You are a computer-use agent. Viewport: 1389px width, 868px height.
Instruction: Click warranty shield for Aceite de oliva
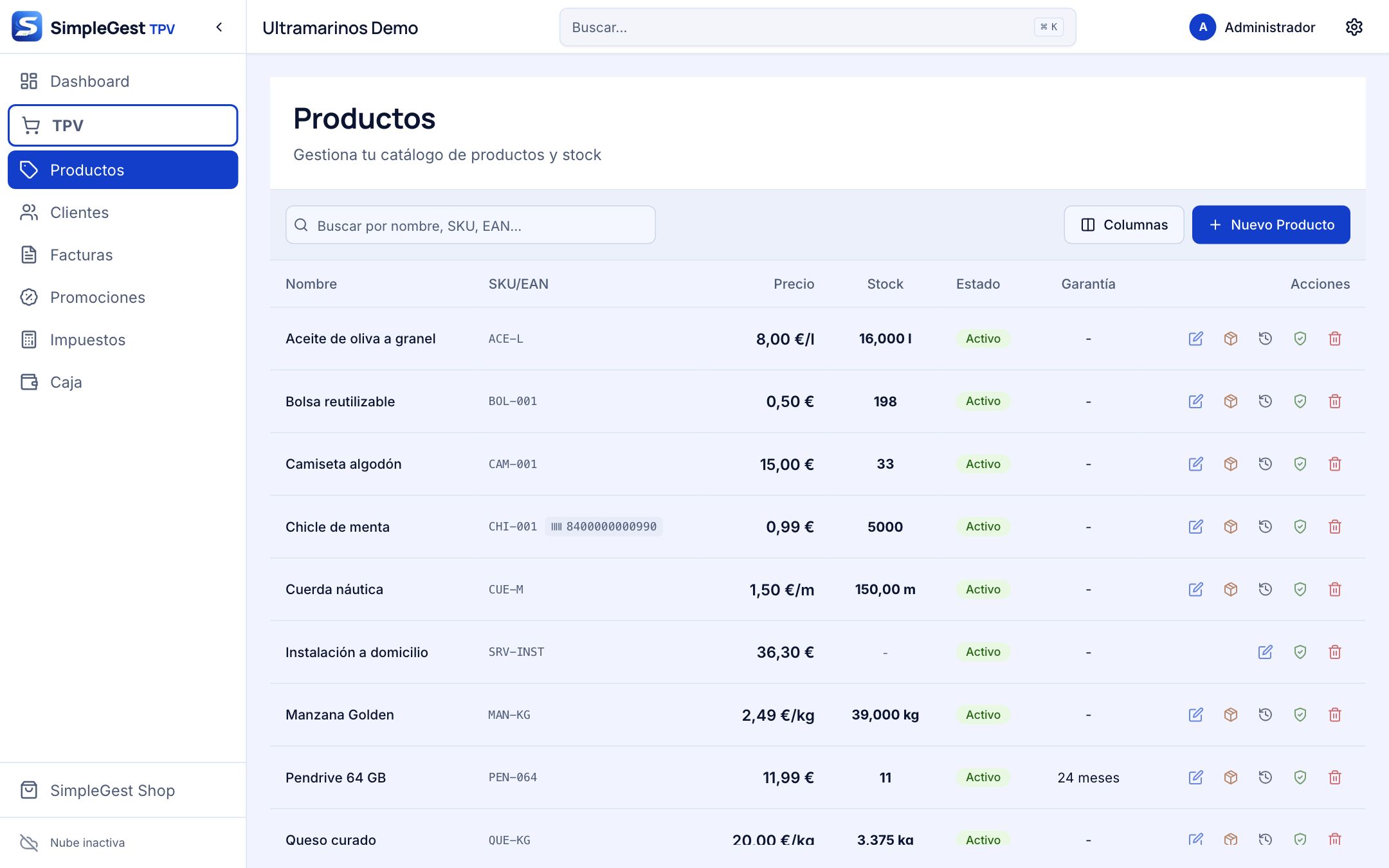[1300, 339]
